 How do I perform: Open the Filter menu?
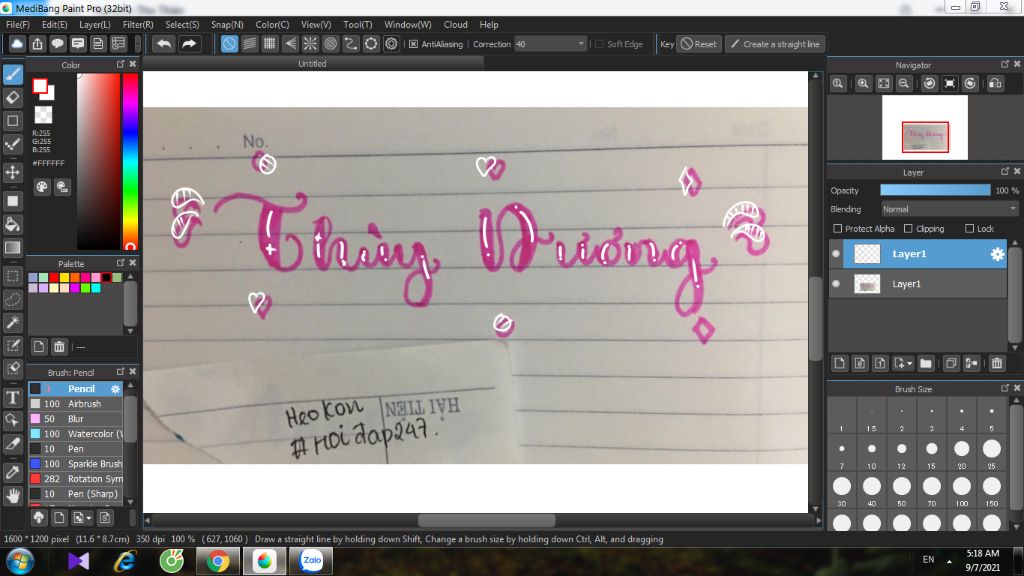(x=138, y=25)
